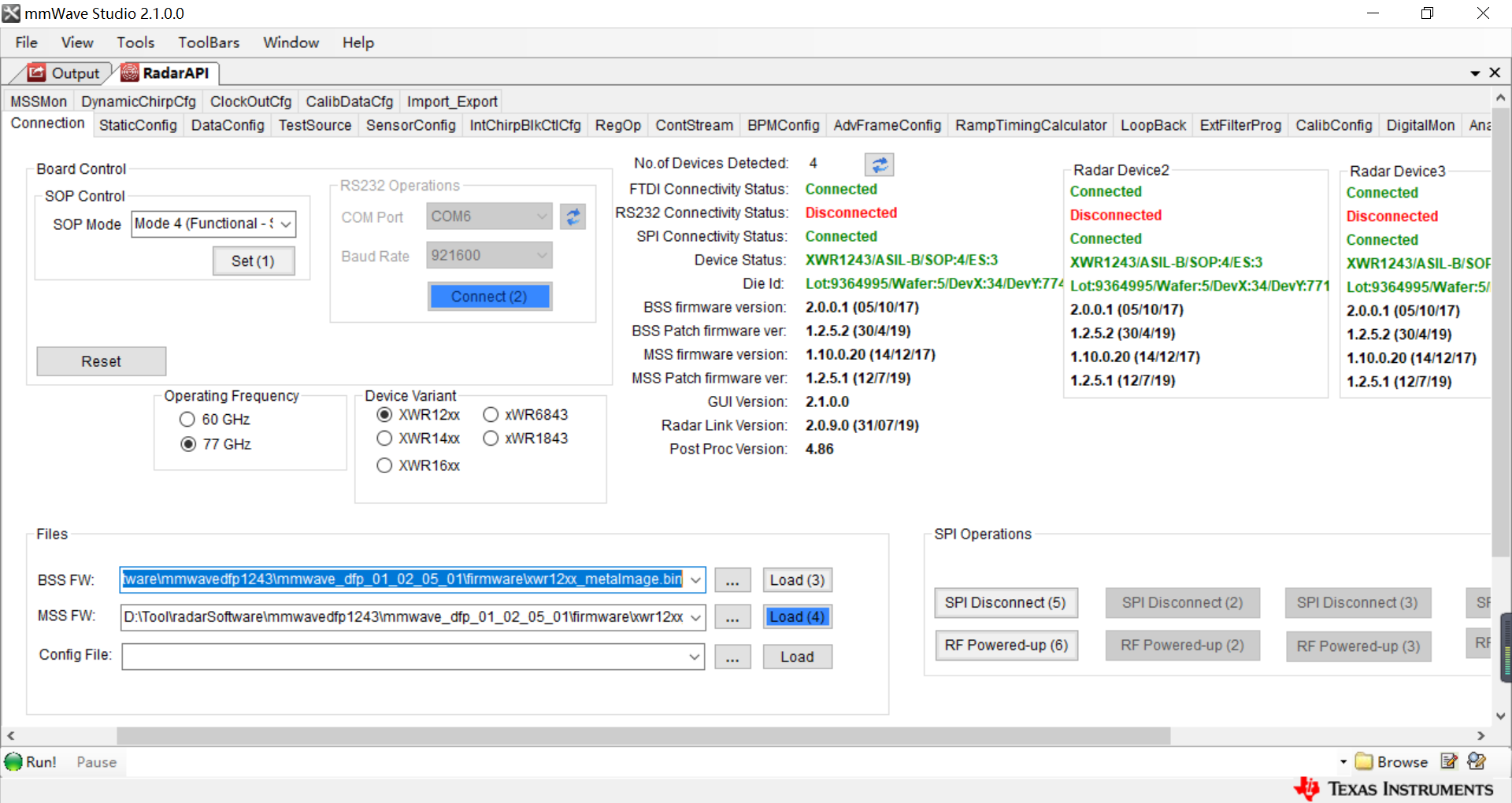The image size is (1512, 803).
Task: Open the ToolBars menu
Action: (209, 43)
